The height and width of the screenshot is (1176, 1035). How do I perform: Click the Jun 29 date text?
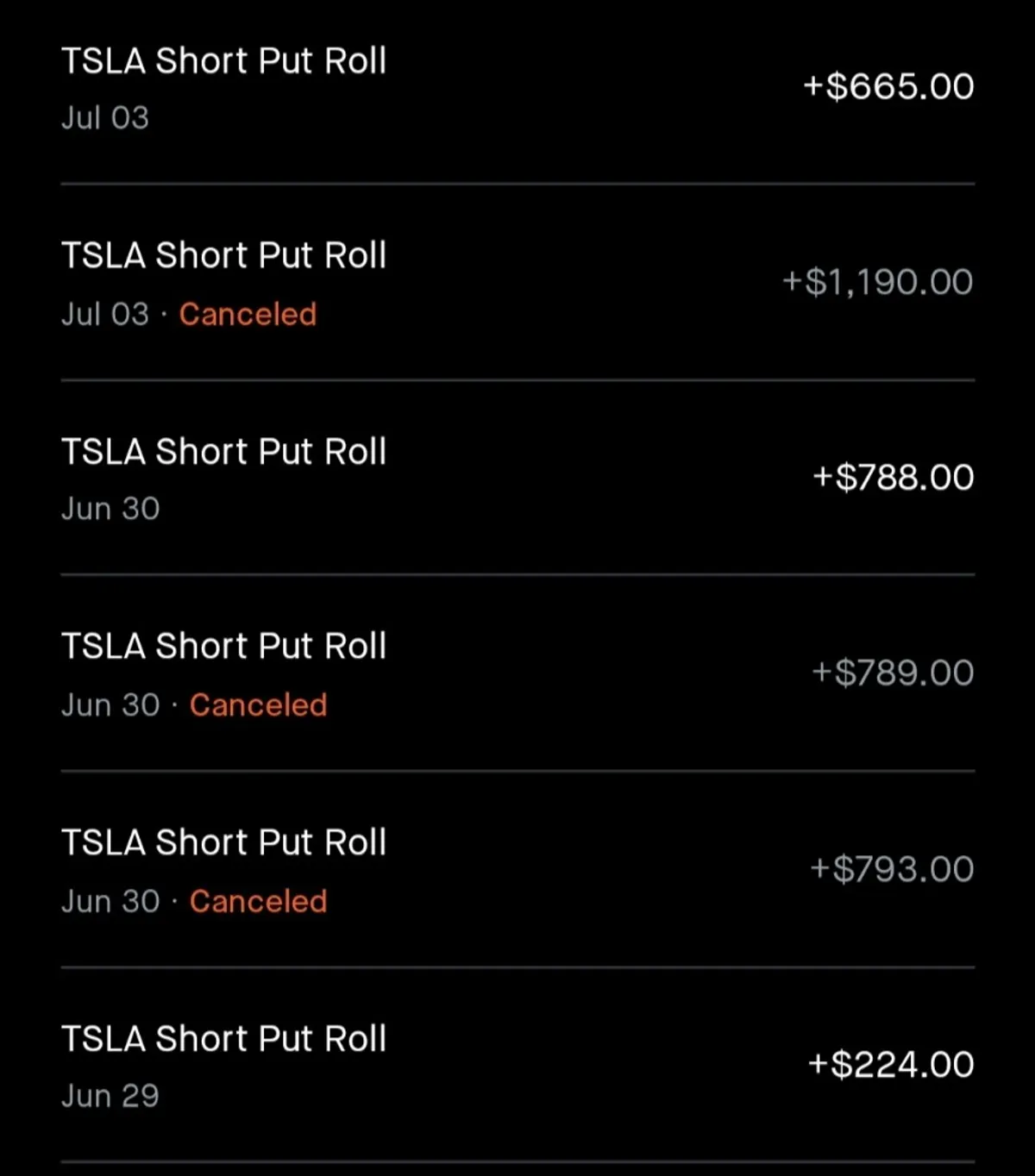coord(110,1097)
